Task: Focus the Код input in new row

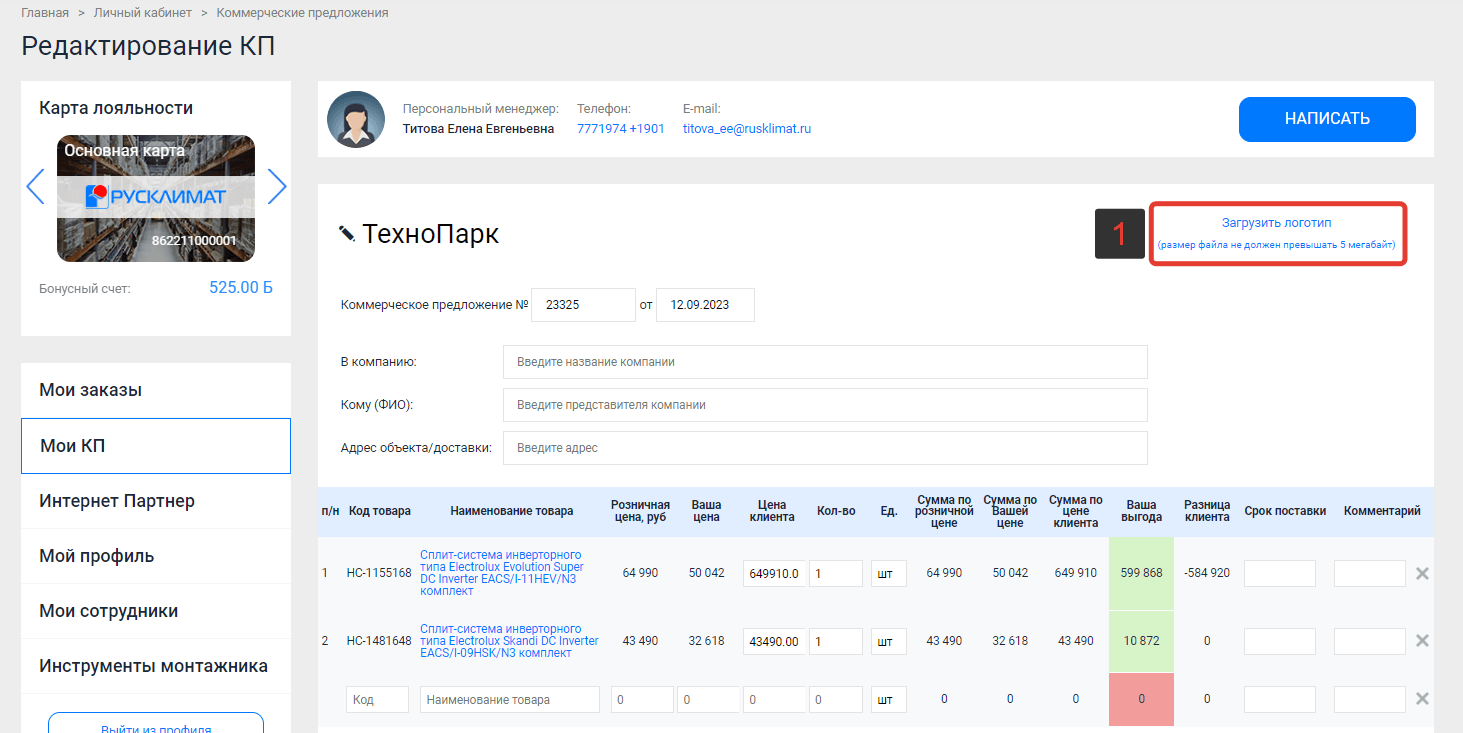Action: point(378,700)
